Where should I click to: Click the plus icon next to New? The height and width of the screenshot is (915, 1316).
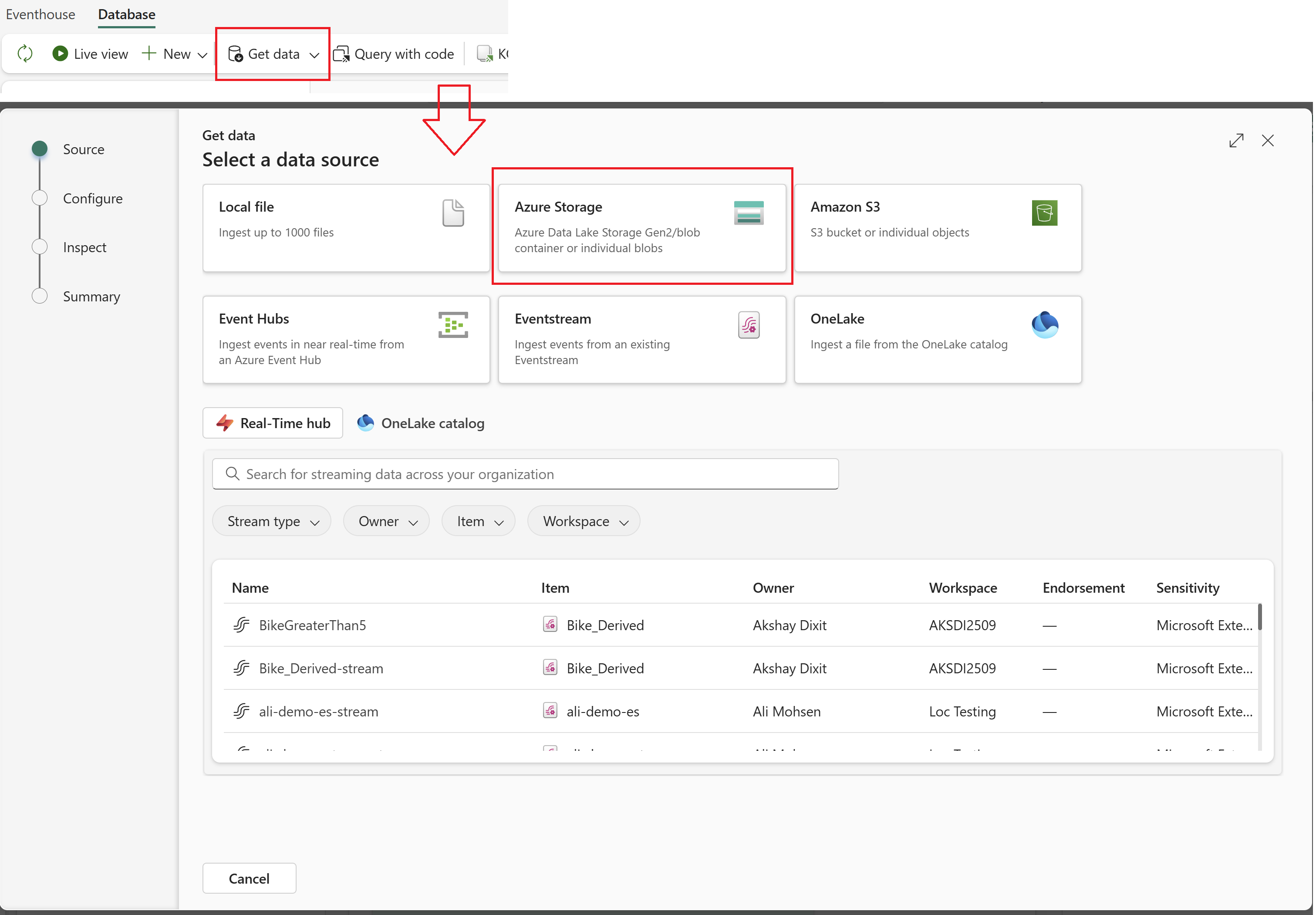[149, 53]
